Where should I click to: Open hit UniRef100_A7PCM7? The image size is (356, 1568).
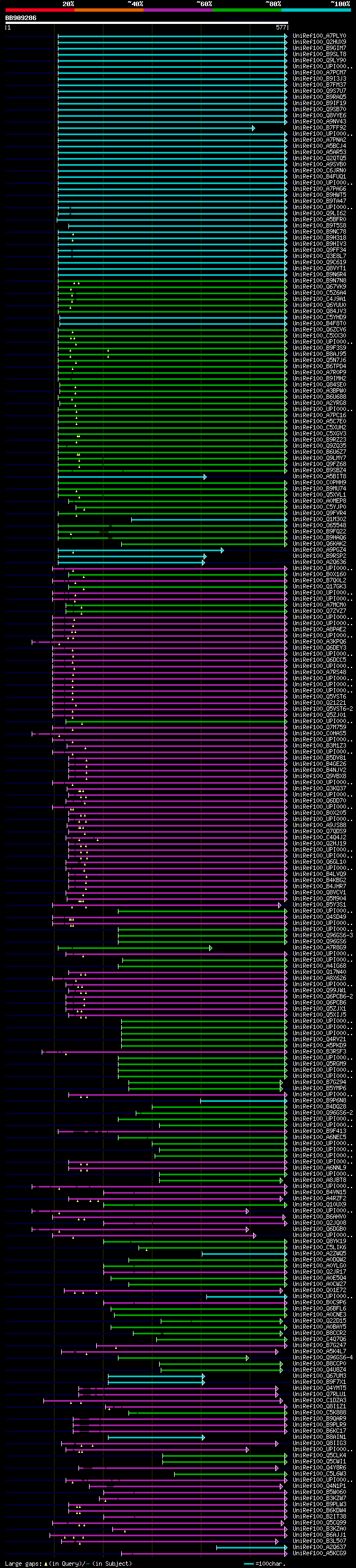coord(319,73)
